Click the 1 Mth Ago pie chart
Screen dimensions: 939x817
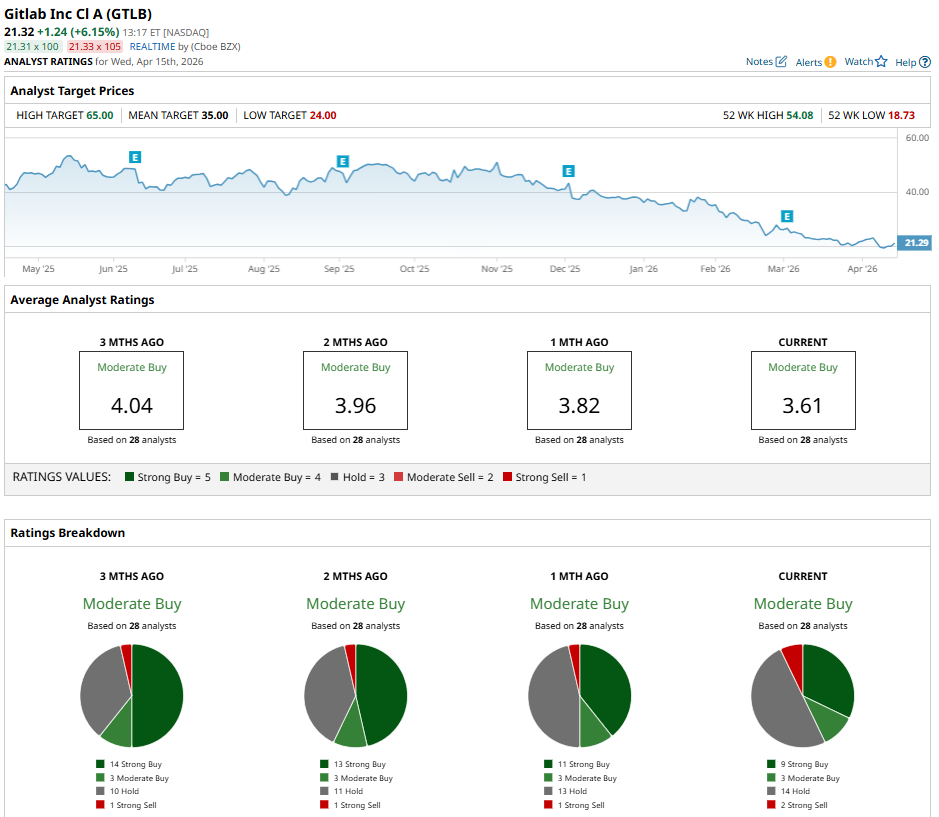(579, 696)
